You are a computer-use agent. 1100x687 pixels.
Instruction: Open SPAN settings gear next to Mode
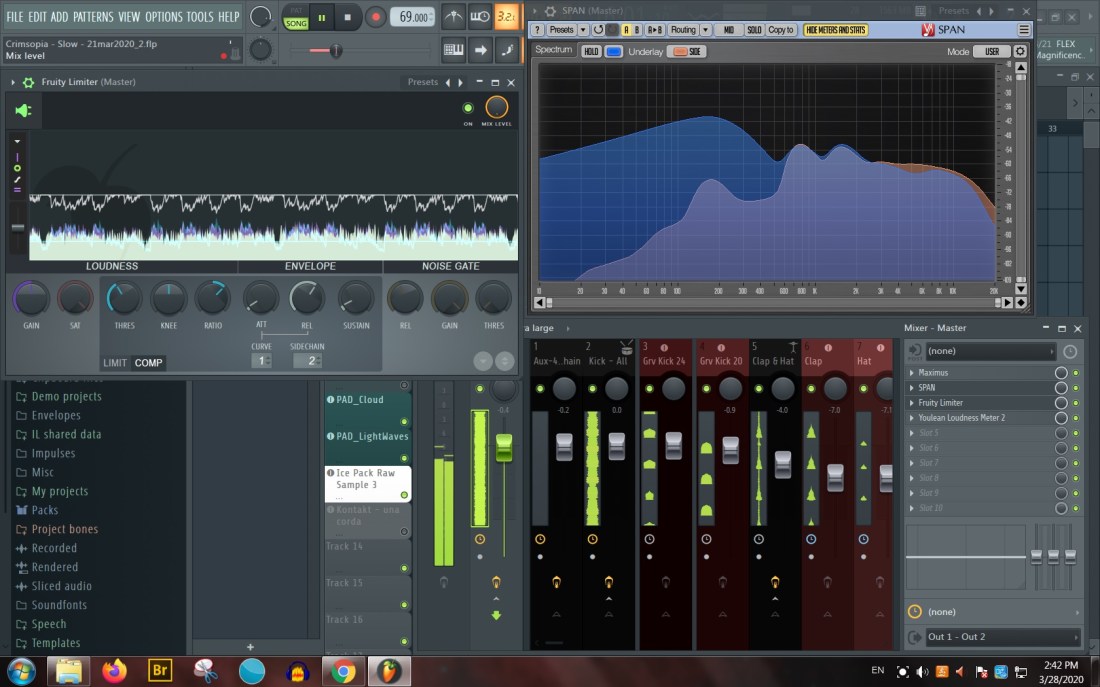click(x=1020, y=51)
